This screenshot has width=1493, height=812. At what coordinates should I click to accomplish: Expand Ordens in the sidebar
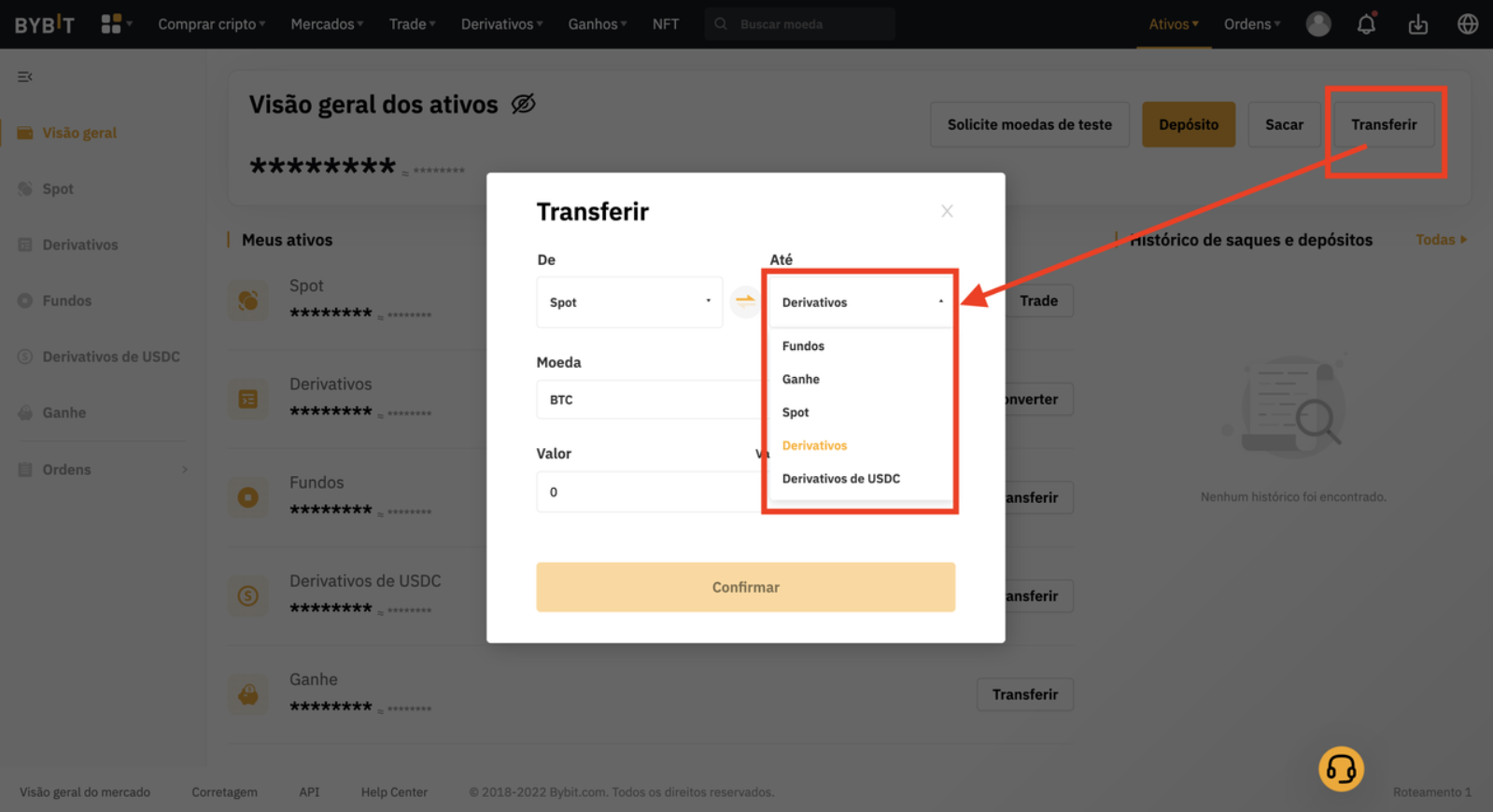[x=103, y=469]
